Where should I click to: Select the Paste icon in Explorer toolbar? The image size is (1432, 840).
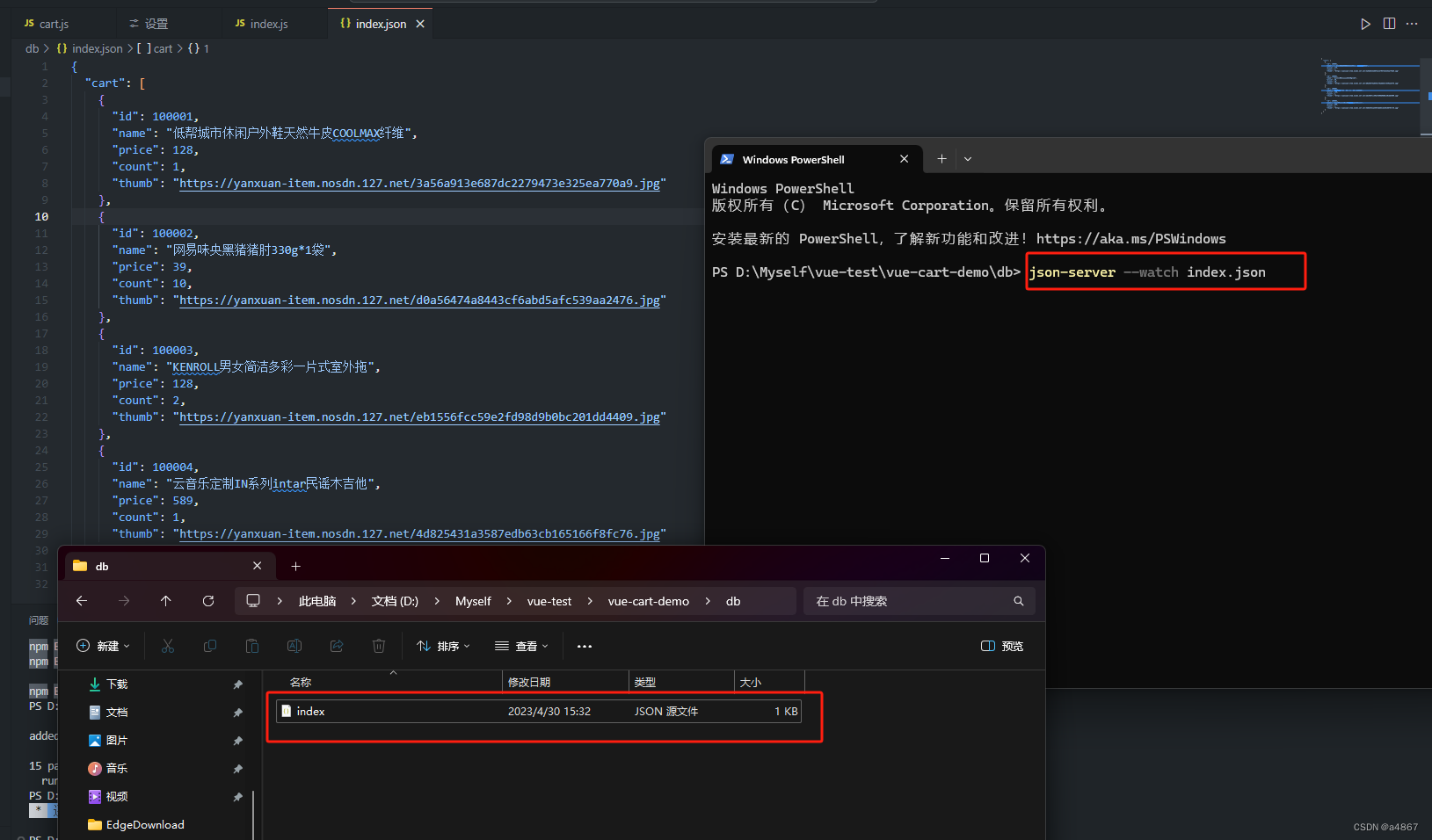click(252, 646)
